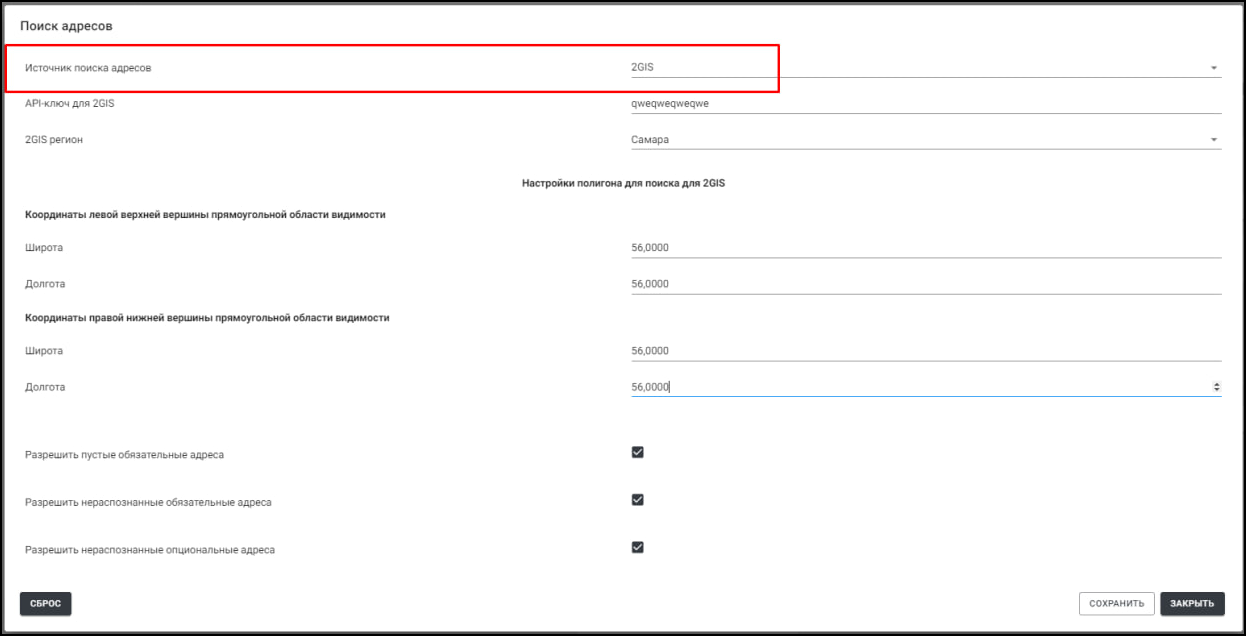The width and height of the screenshot is (1246, 636).
Task: Increment bottom-right Долгота with stepper up arrow
Action: click(x=1216, y=384)
